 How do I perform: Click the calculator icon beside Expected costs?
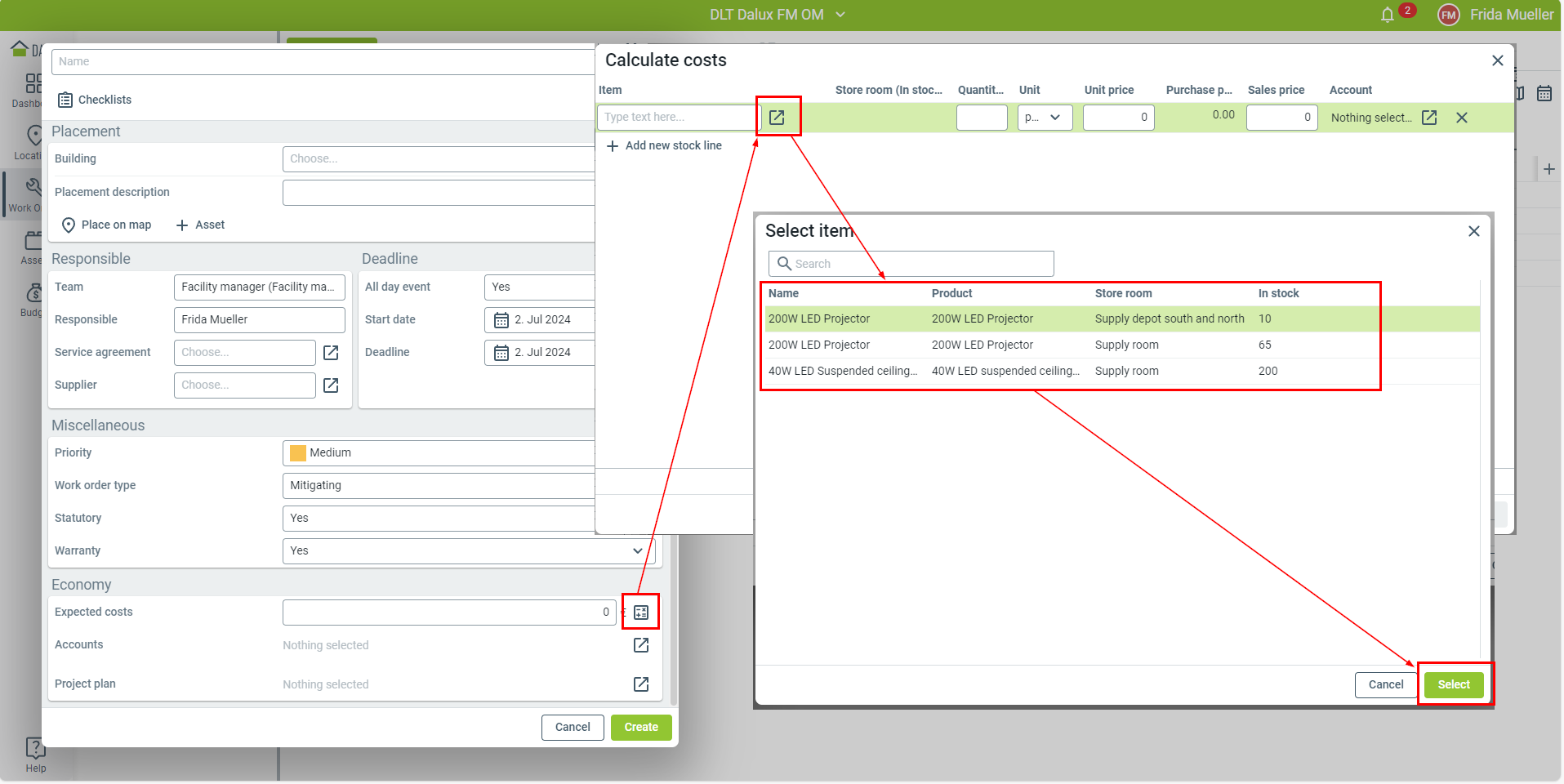(641, 612)
